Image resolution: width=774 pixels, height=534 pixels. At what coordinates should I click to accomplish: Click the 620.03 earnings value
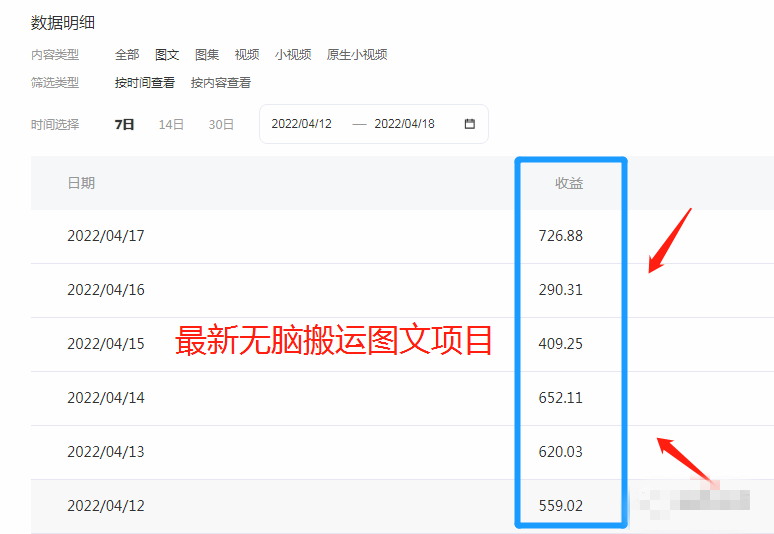tap(561, 452)
